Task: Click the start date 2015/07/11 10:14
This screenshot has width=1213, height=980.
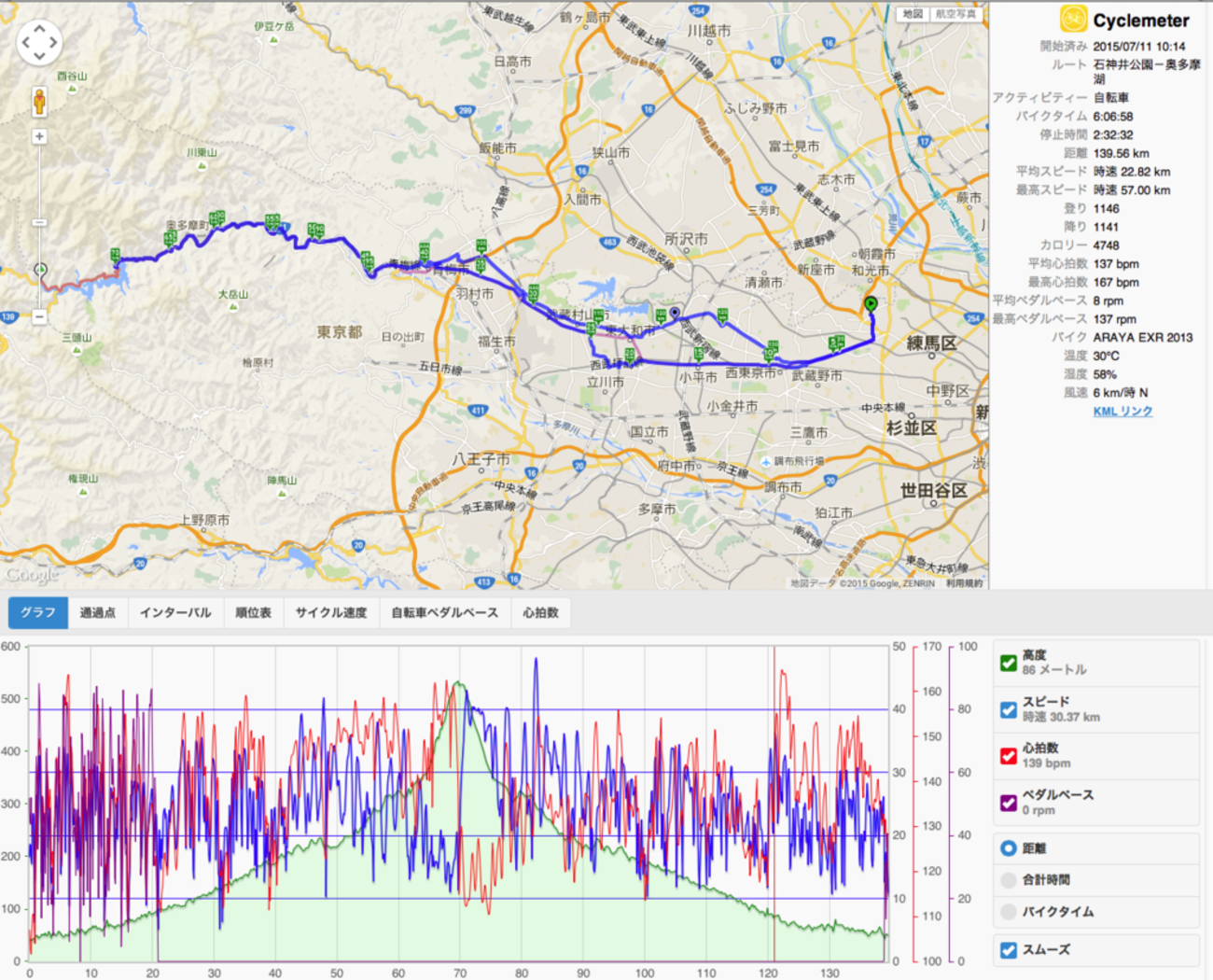Action: (1139, 47)
